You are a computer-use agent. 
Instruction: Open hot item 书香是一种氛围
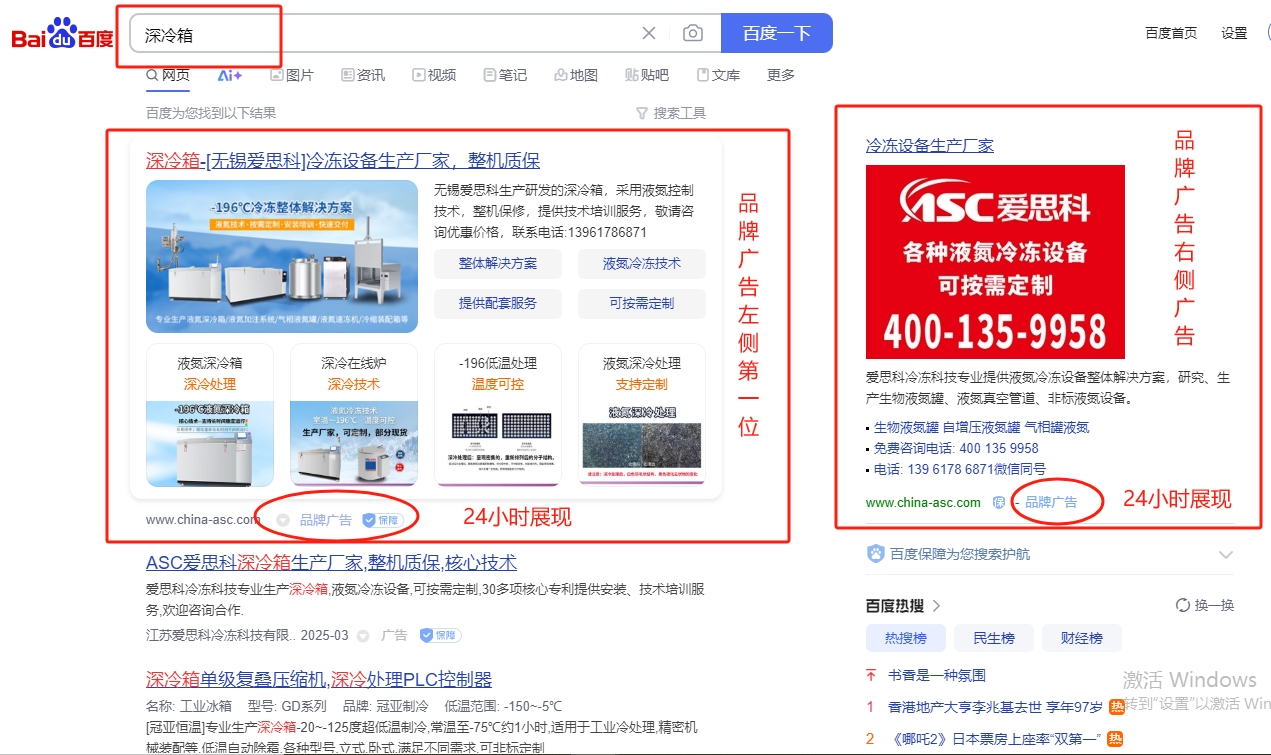click(937, 675)
